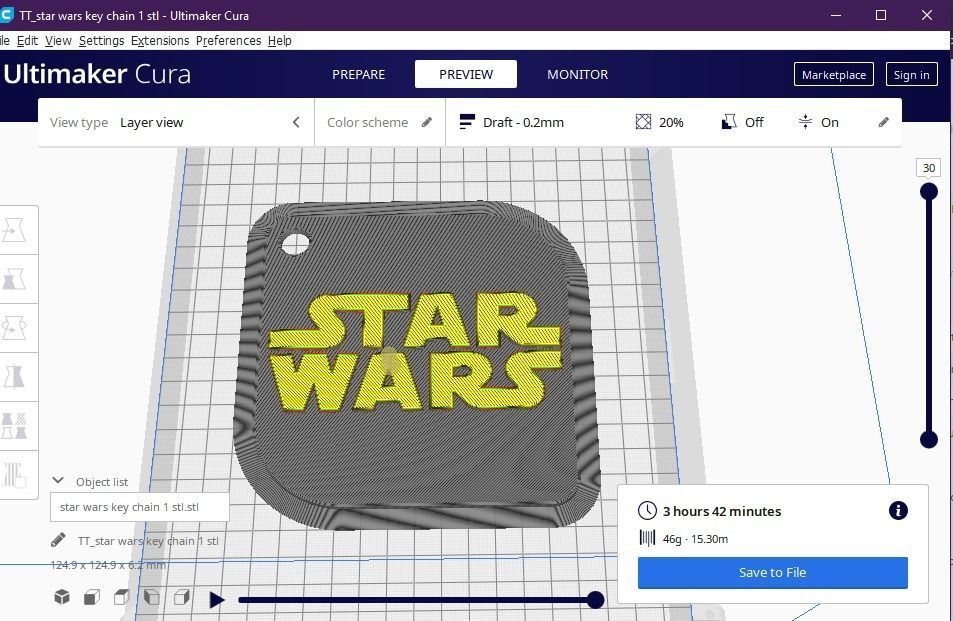Click the support Off icon
Screen dimensions: 953x621
(x=729, y=122)
